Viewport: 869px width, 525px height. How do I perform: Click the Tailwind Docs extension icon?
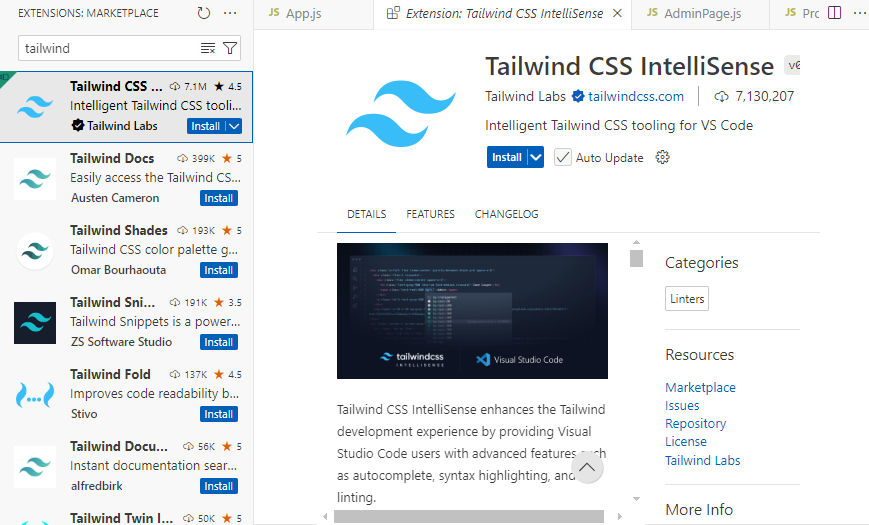(x=35, y=179)
